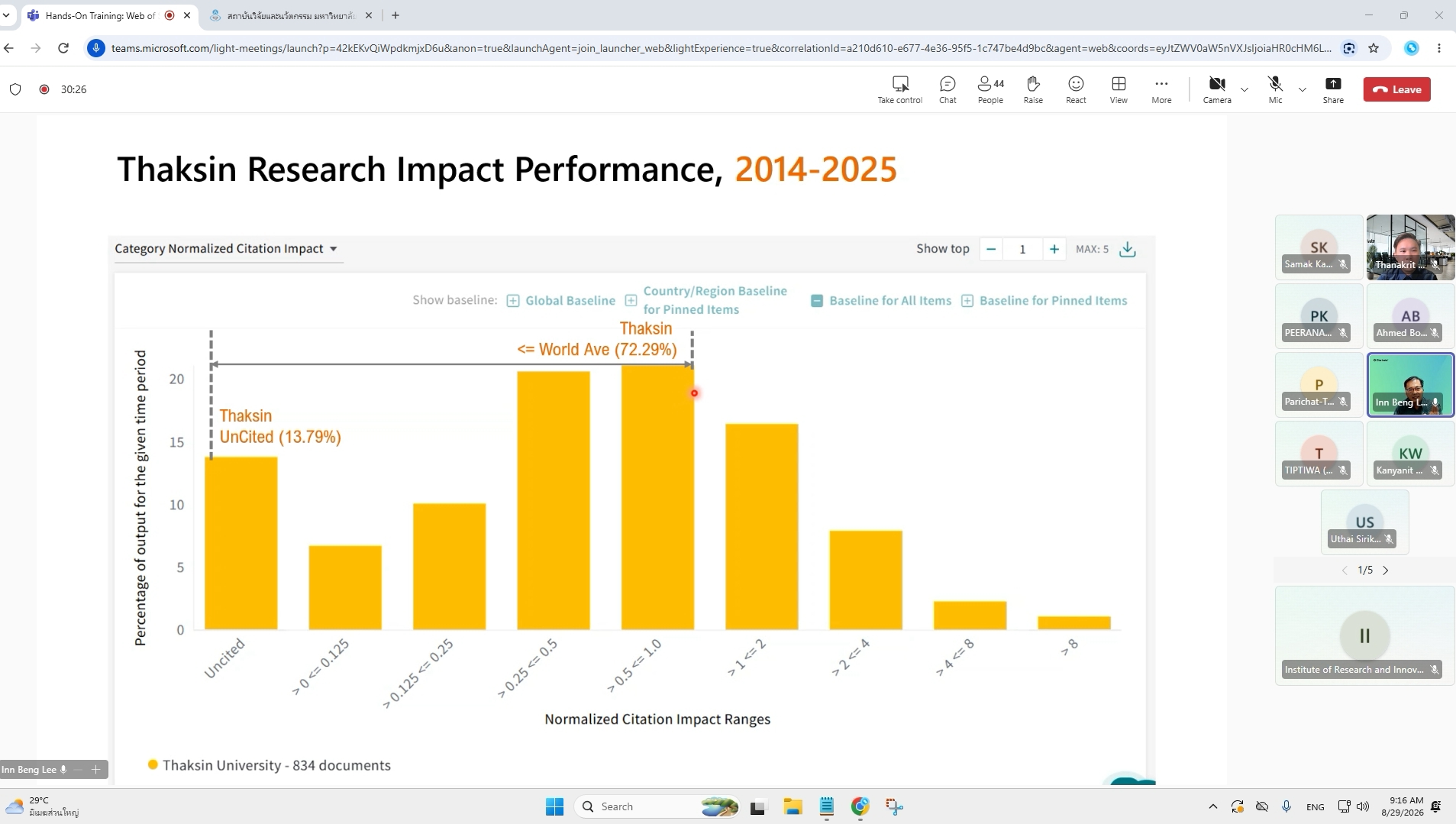Open the View layout options

(x=1119, y=89)
